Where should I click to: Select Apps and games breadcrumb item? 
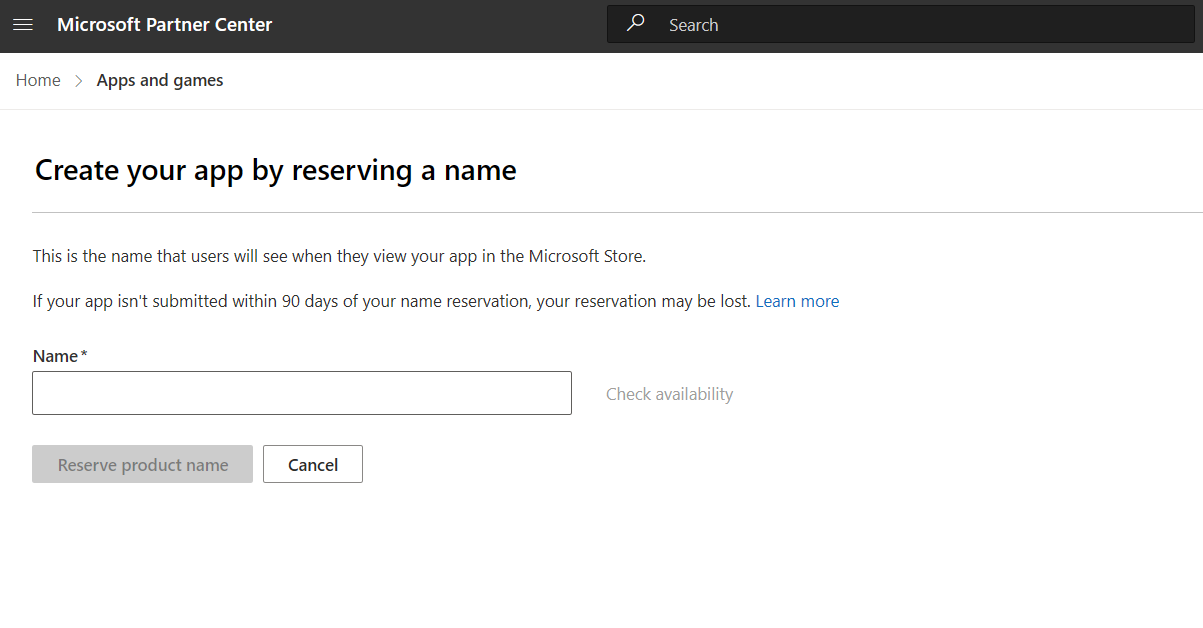(x=160, y=80)
